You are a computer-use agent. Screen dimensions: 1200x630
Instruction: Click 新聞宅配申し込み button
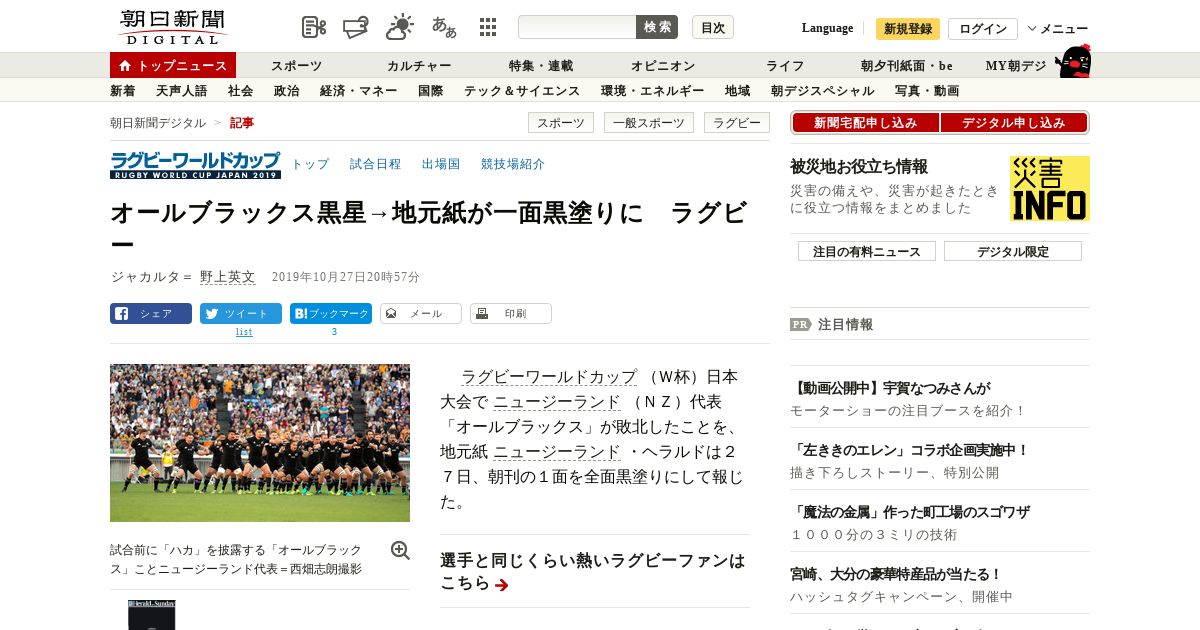coord(866,123)
